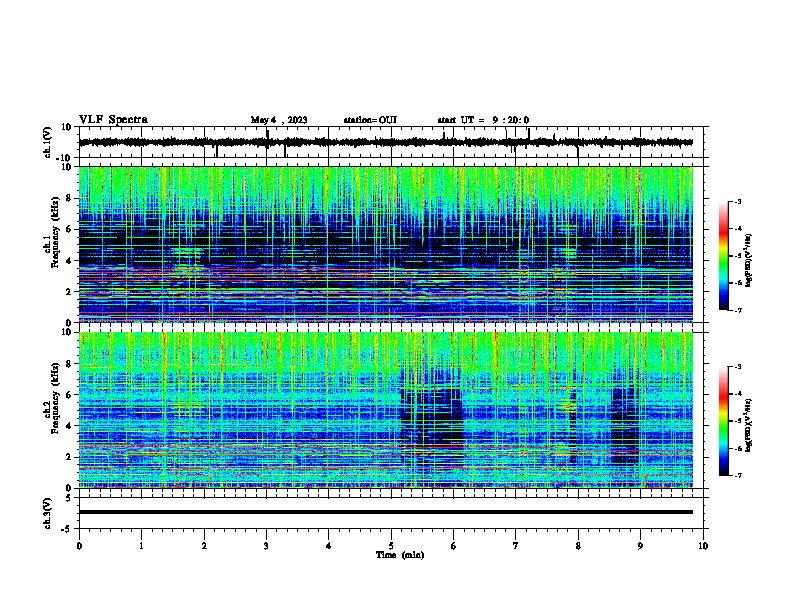Click time axis tick label "1"
792x612 pixels.
(x=141, y=546)
